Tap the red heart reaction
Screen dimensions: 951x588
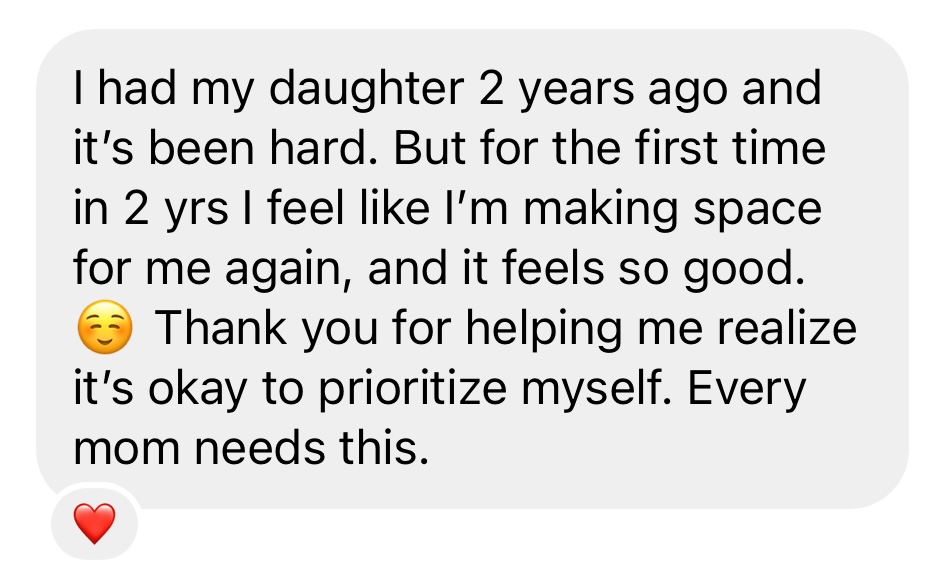point(94,523)
